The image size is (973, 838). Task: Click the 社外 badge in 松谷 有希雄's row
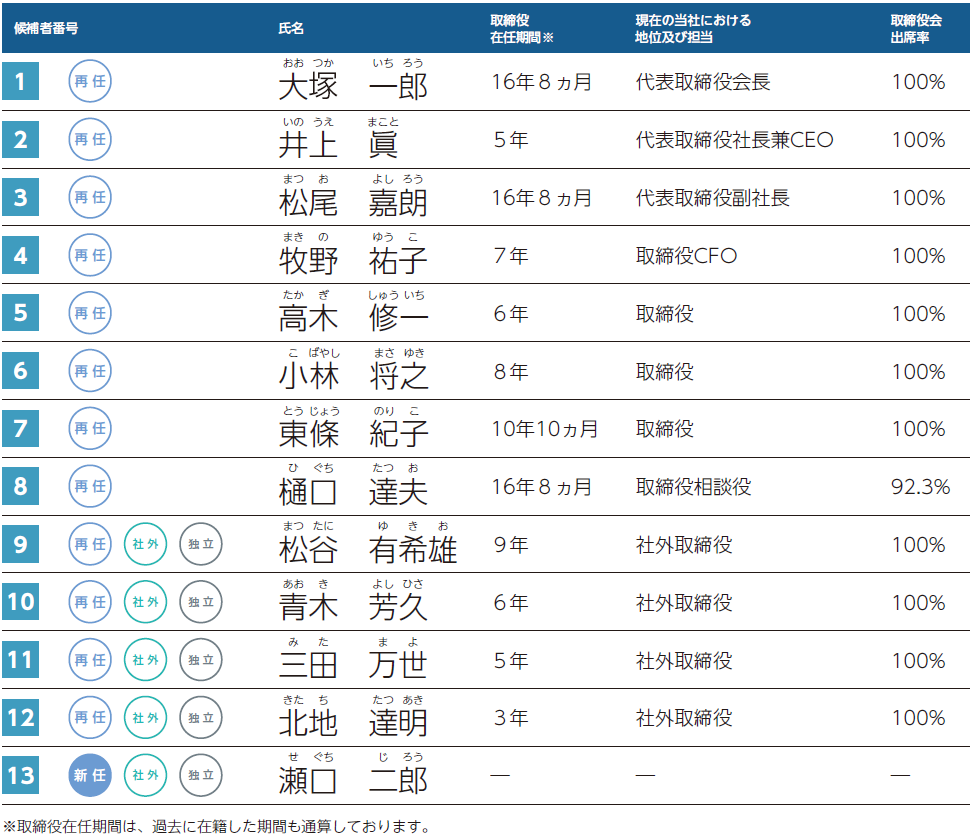click(145, 544)
